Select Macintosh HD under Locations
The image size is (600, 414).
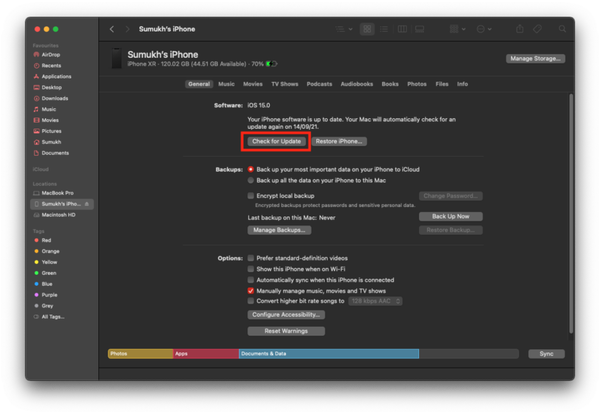pos(54,215)
